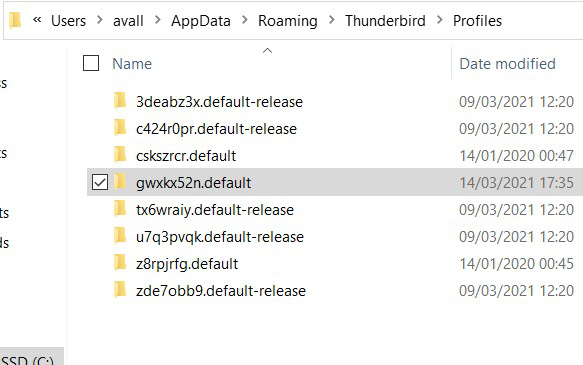Image resolution: width=583 pixels, height=365 pixels.
Task: Open the chevron dropdown after AppData
Action: (245, 20)
